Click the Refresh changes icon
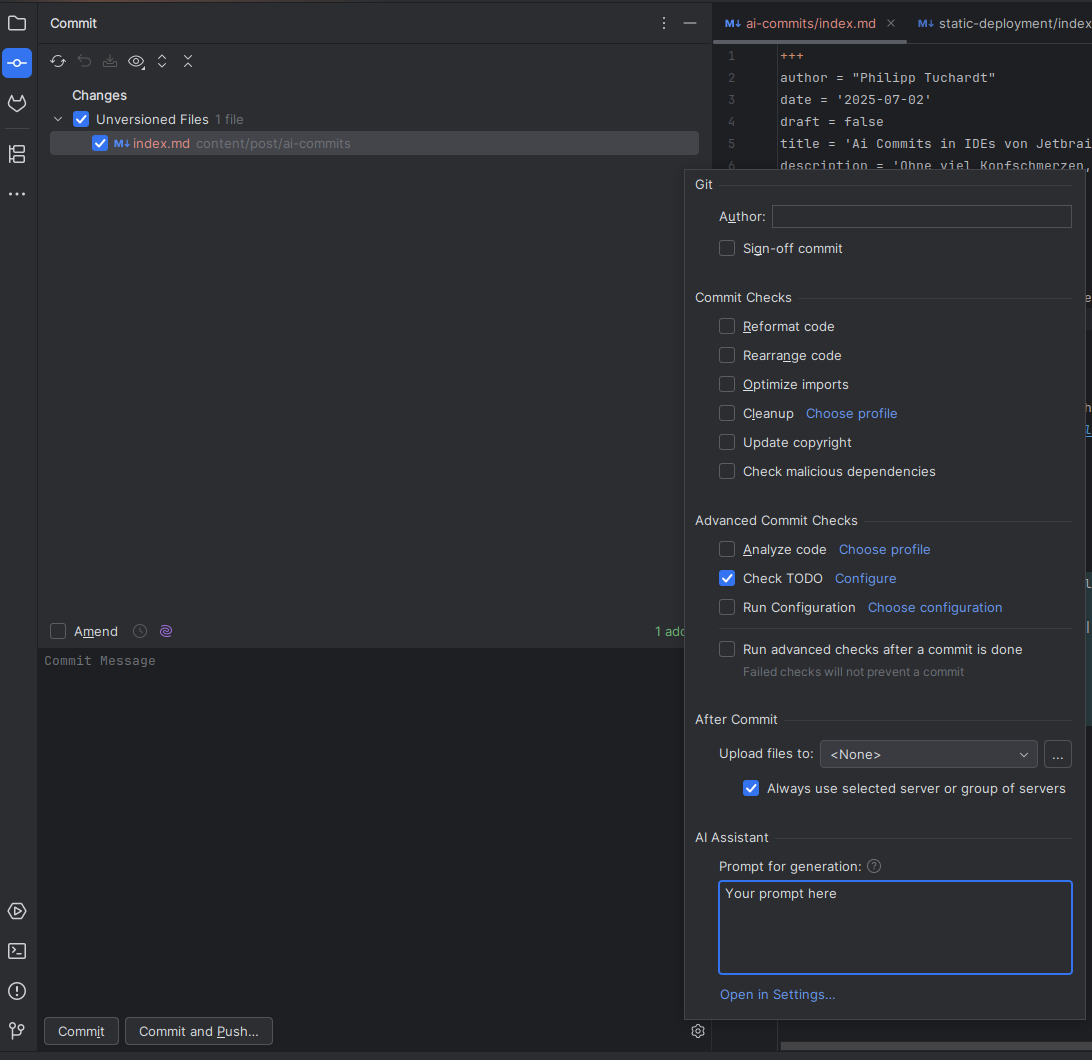The width and height of the screenshot is (1092, 1060). [x=58, y=61]
